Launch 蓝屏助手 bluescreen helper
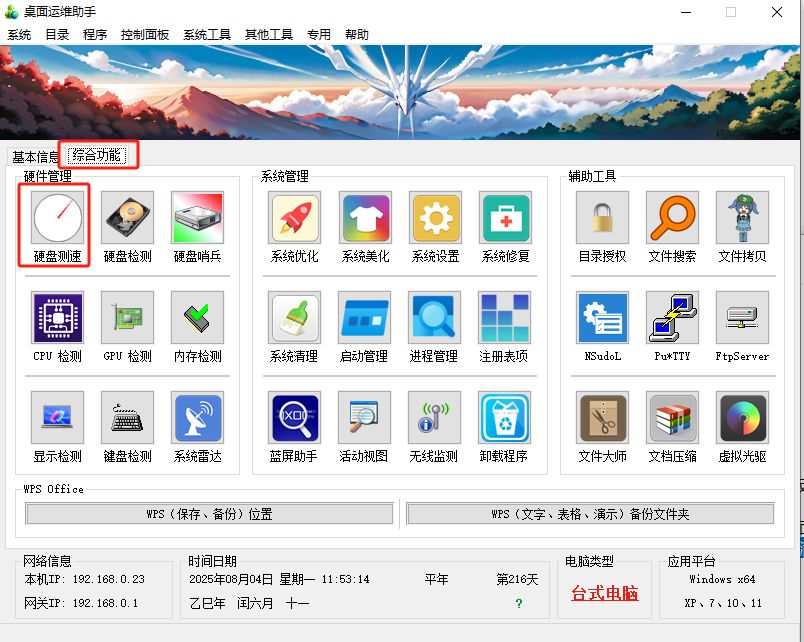804x642 pixels. [x=294, y=417]
